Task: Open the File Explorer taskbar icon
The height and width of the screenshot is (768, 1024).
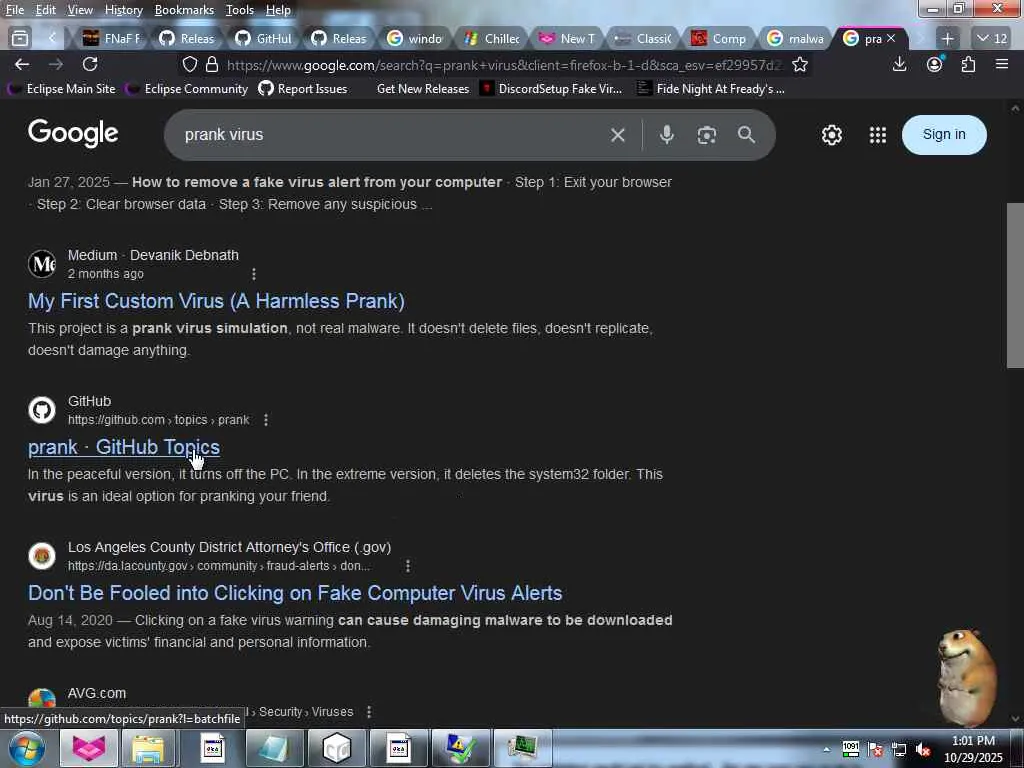Action: [x=148, y=748]
